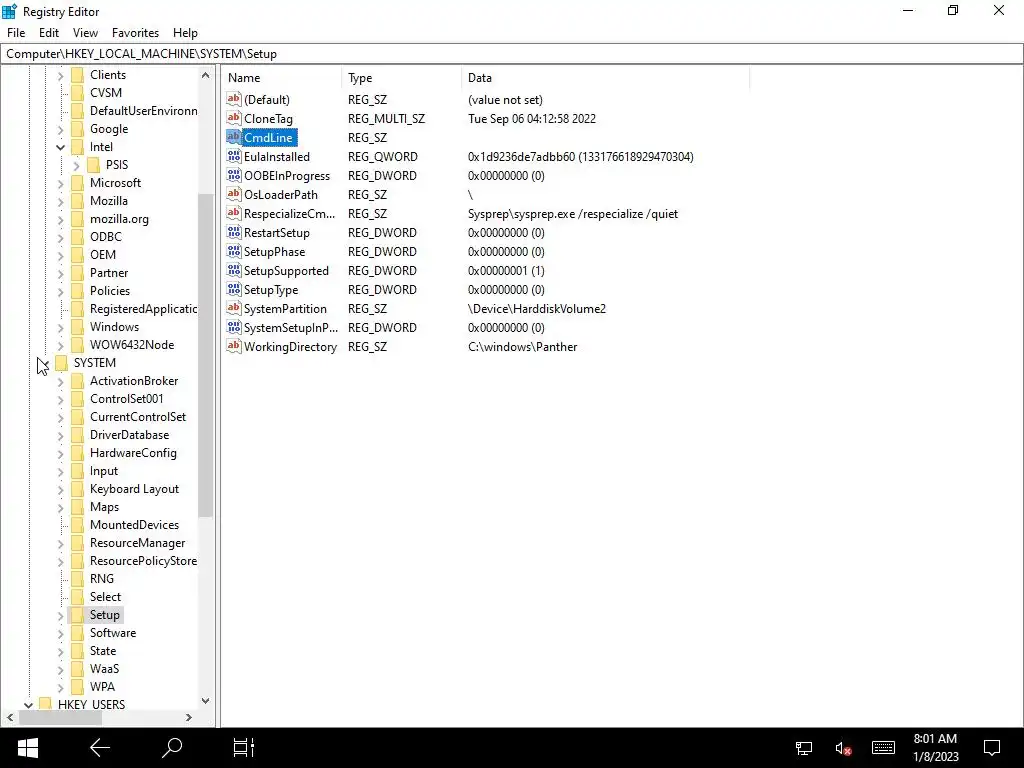Image resolution: width=1024 pixels, height=768 pixels.
Task: Expand the Policies key
Action: (x=60, y=291)
